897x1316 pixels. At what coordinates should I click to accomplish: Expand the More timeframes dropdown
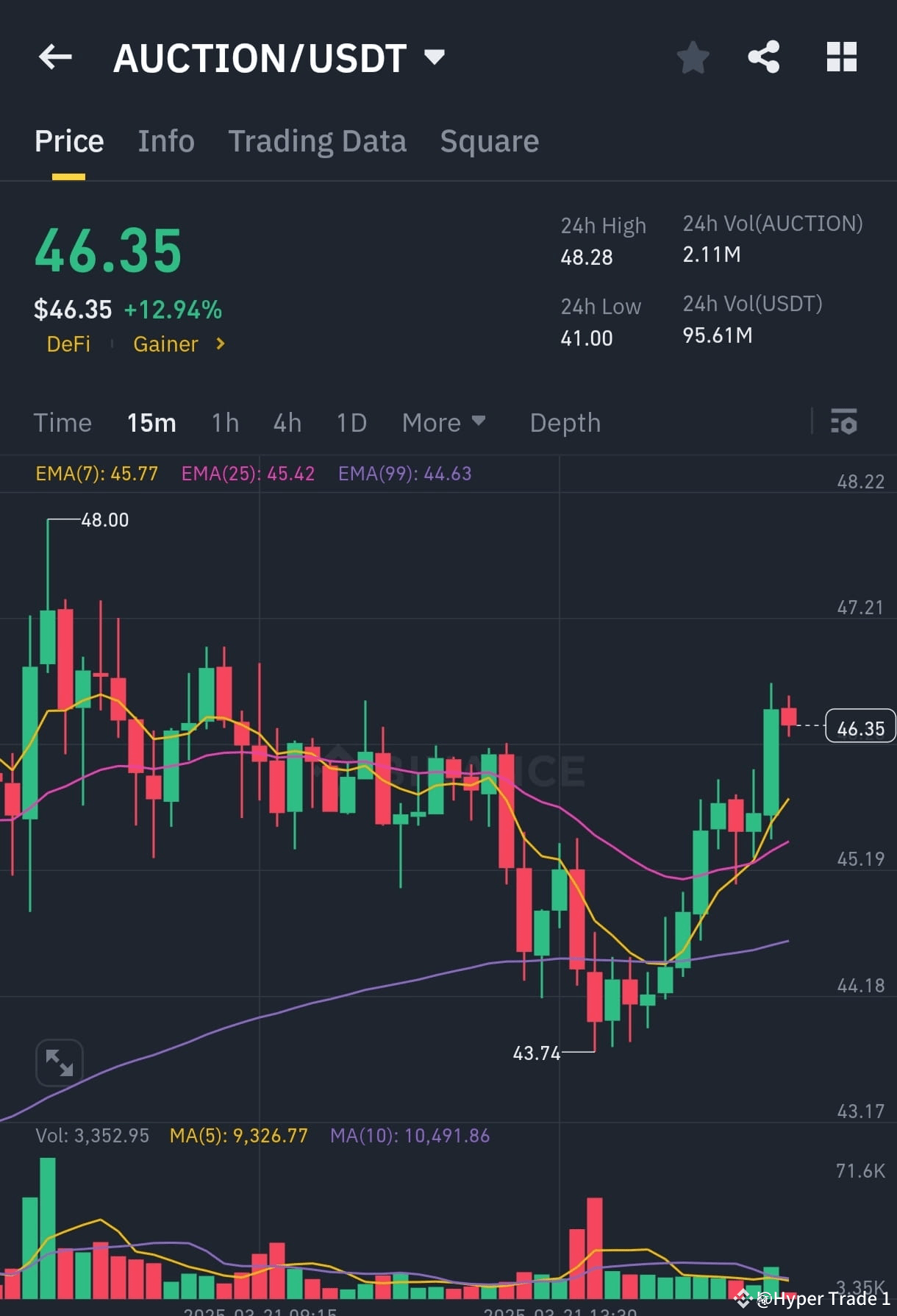[x=443, y=422]
